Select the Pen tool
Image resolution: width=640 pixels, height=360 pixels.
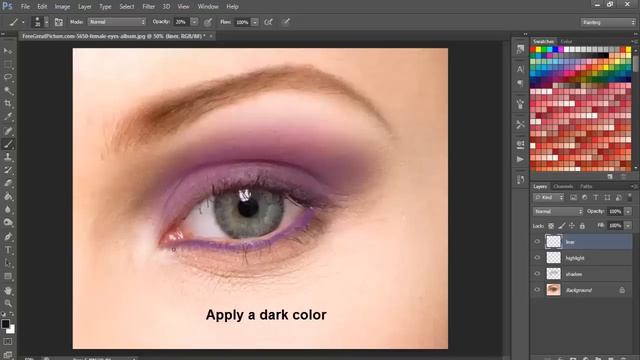click(x=8, y=237)
